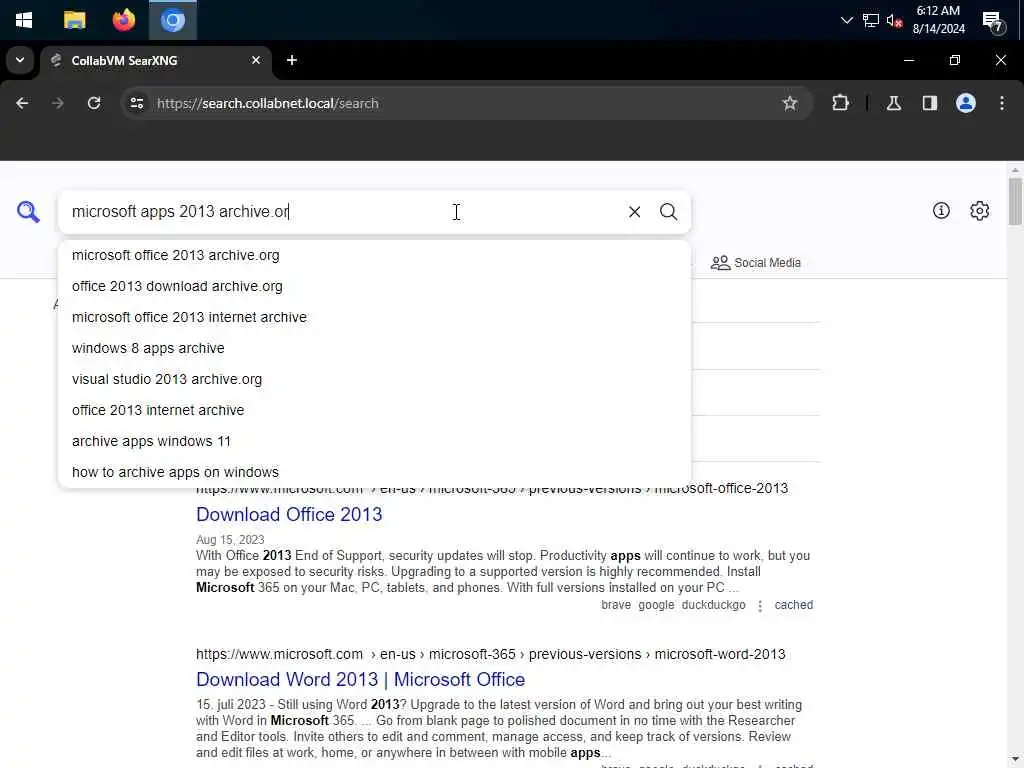The image size is (1024, 768).
Task: Open File Explorer from the taskbar
Action: (74, 20)
